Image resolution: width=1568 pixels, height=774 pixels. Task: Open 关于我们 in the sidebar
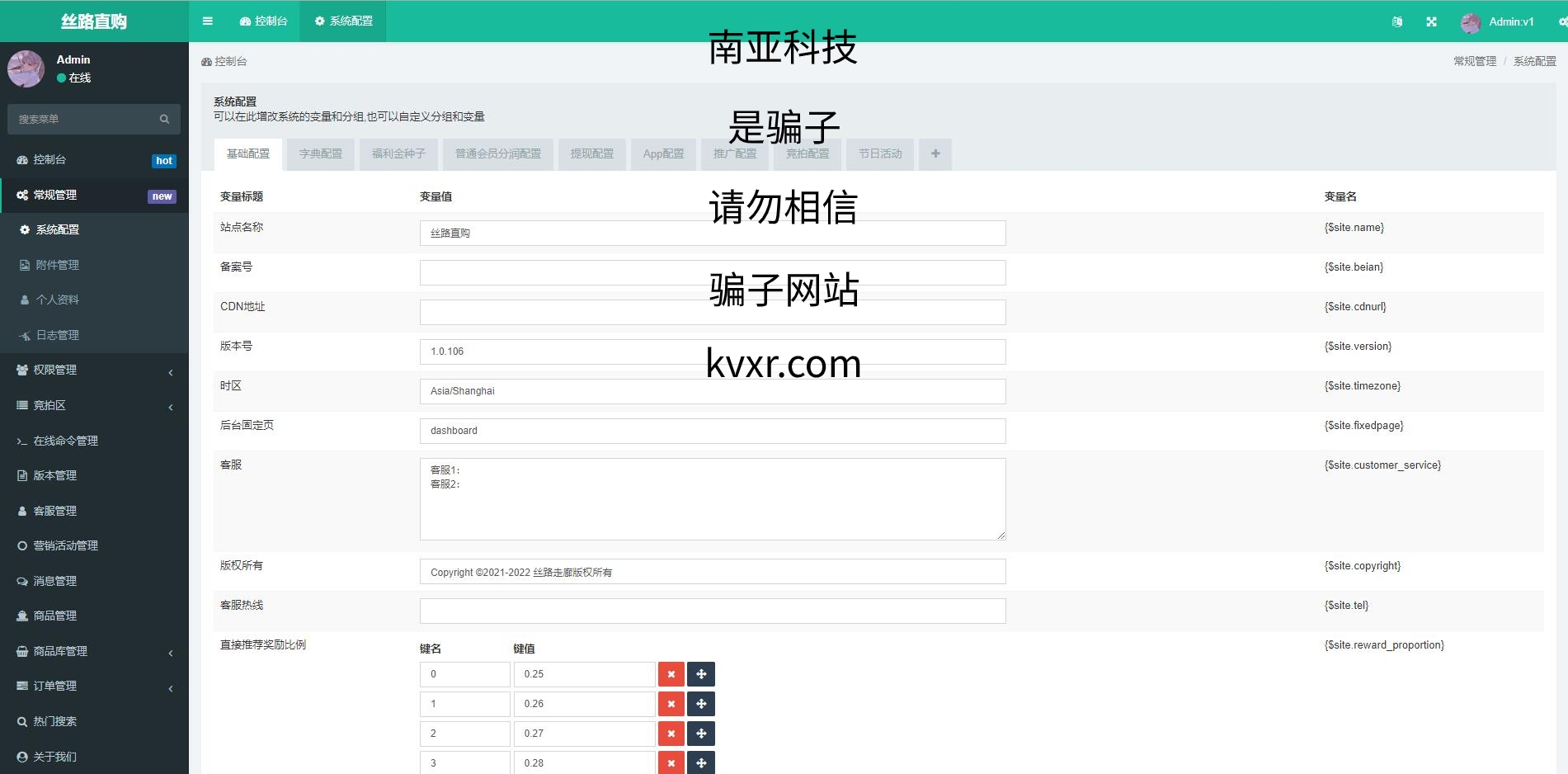[94, 757]
